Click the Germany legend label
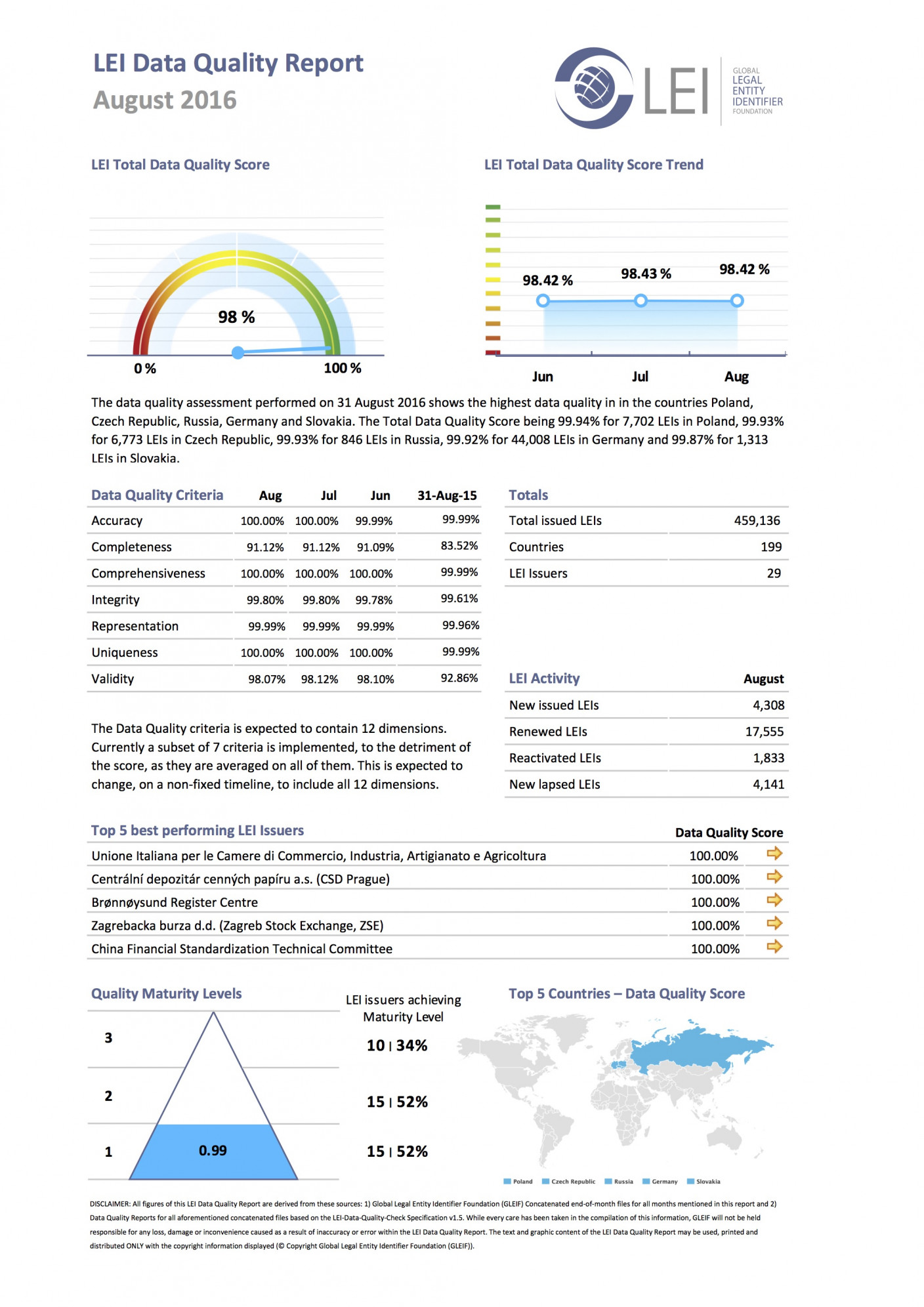Viewport: 924px width, 1307px height. pos(665,1182)
